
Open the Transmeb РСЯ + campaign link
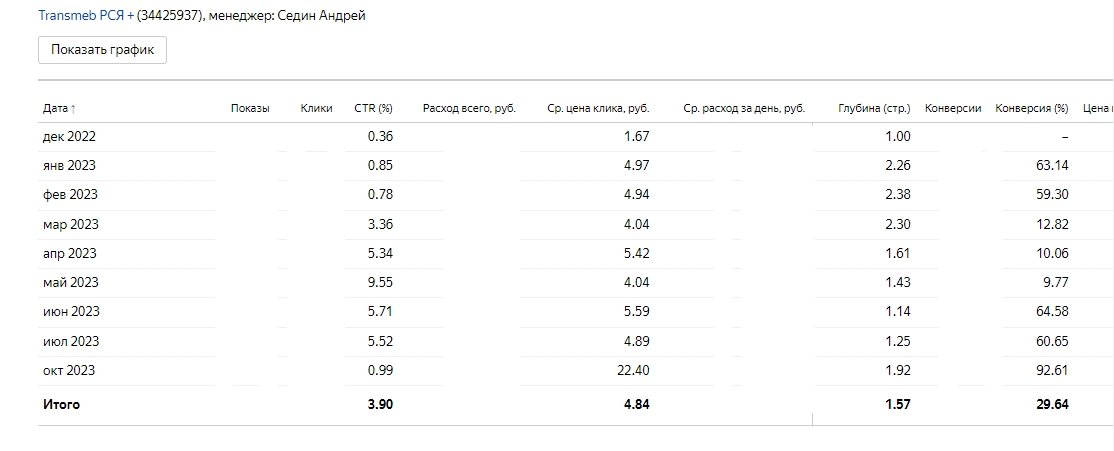coord(85,16)
